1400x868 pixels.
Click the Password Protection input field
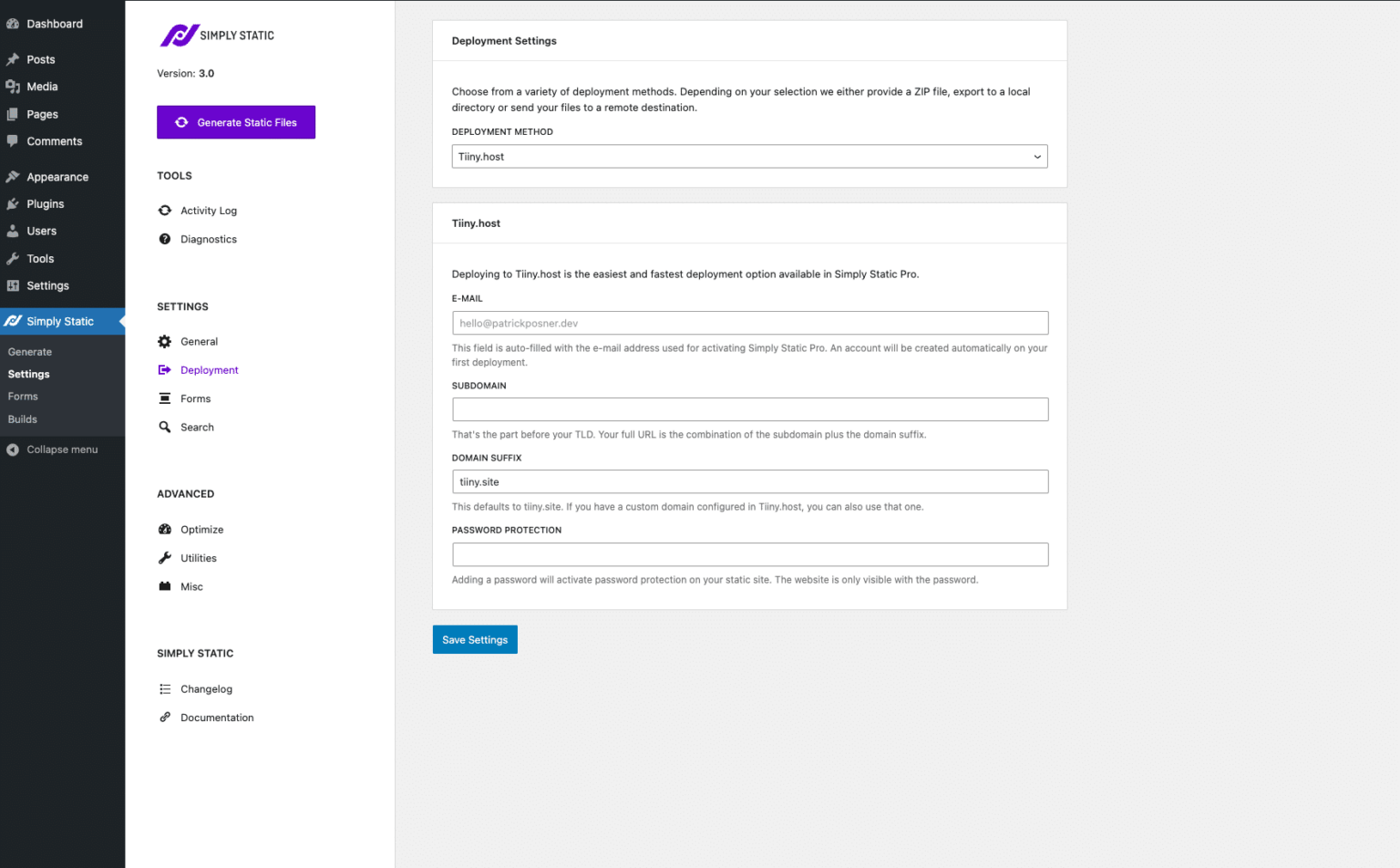(750, 554)
